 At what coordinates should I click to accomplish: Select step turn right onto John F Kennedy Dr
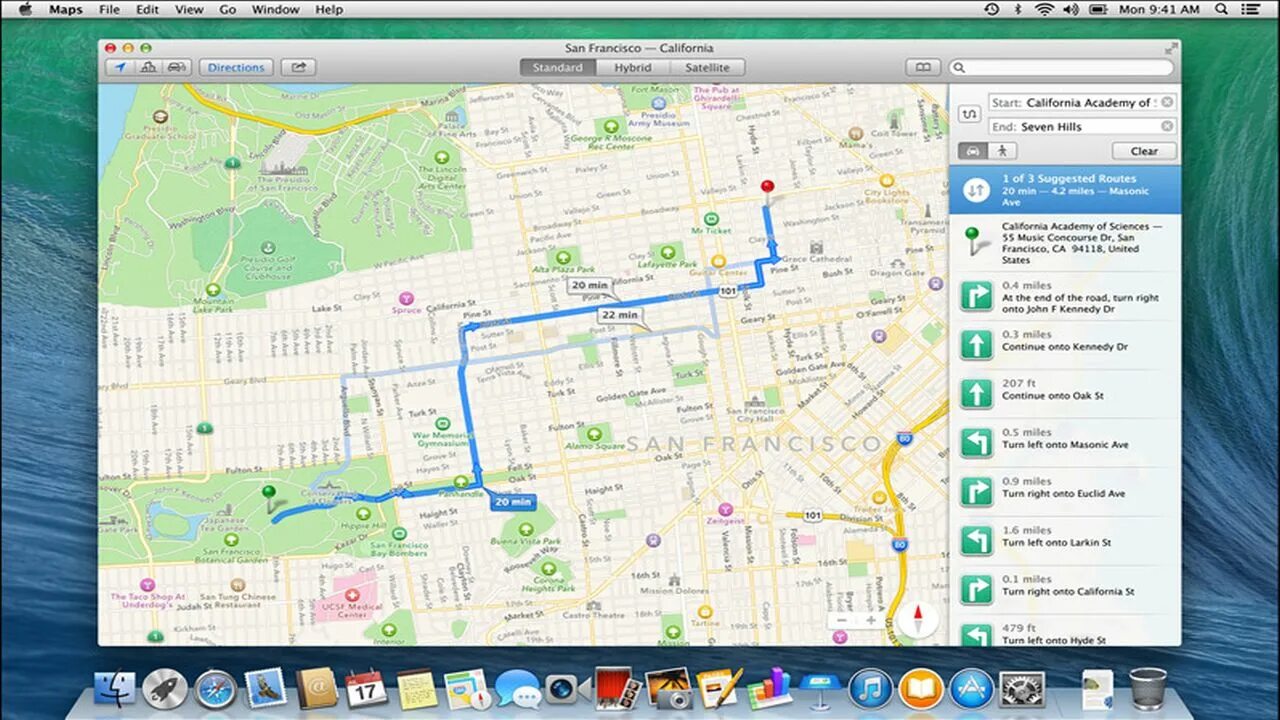coord(1065,297)
